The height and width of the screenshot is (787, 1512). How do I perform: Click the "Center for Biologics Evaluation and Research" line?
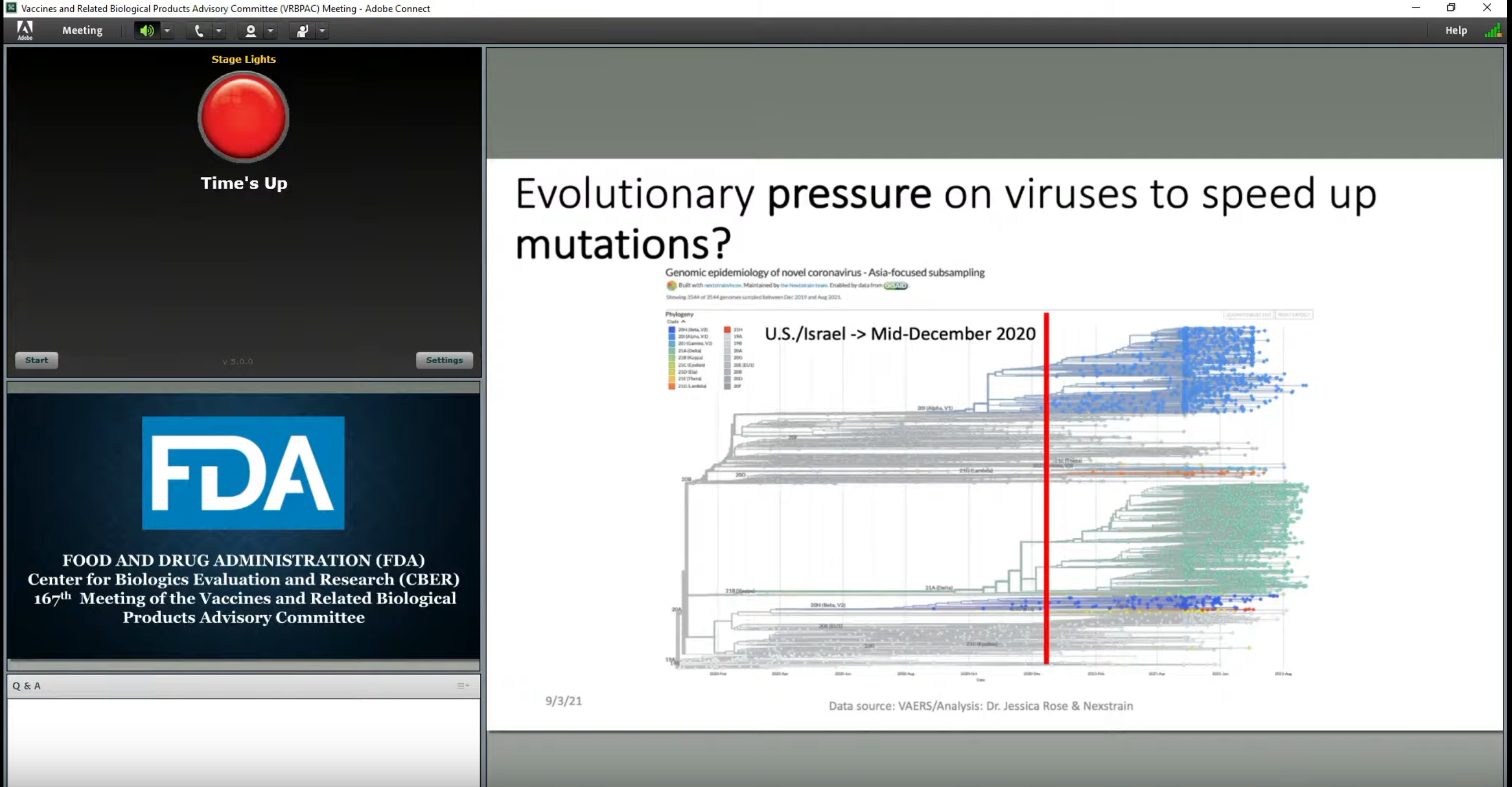pyautogui.click(x=243, y=579)
